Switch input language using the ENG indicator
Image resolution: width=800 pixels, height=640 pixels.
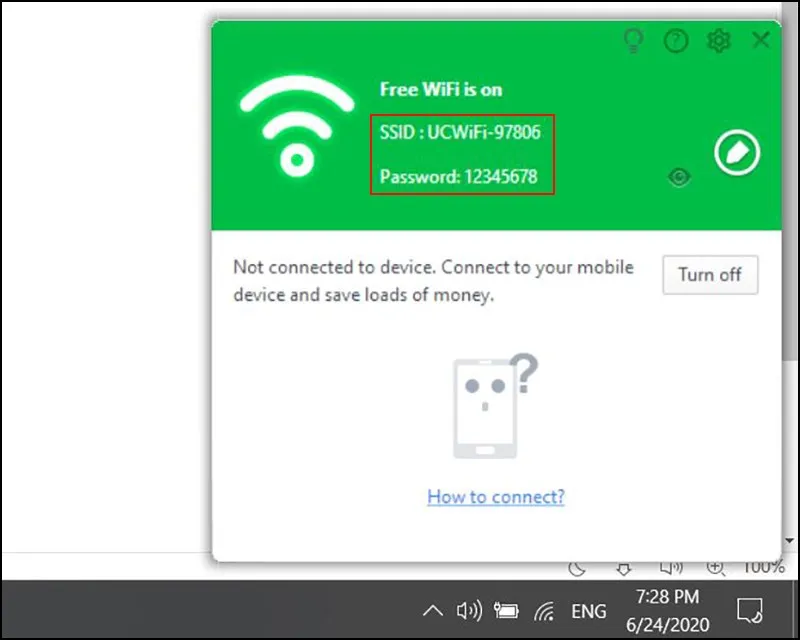(589, 611)
